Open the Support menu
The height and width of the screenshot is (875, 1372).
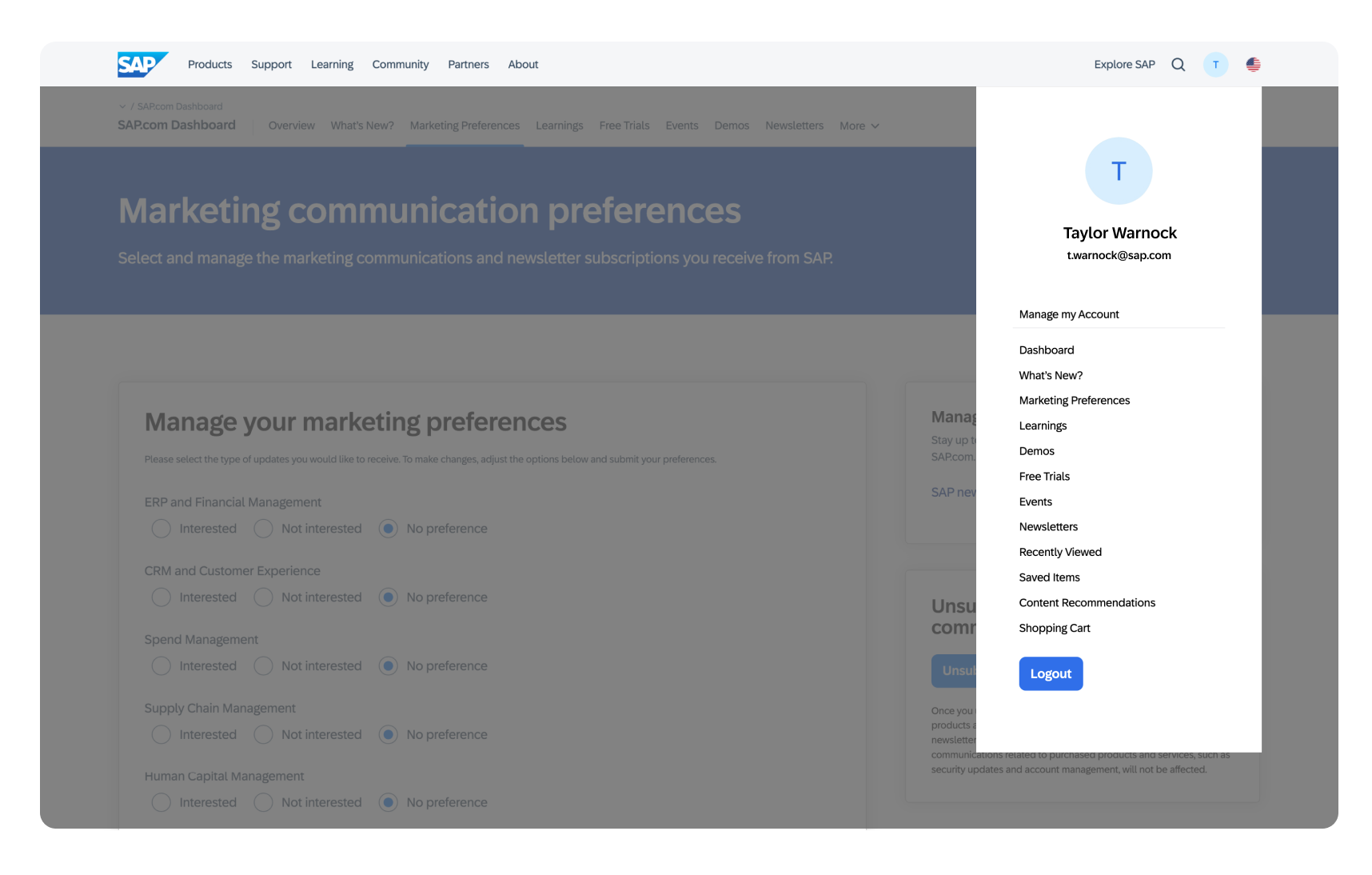271,64
